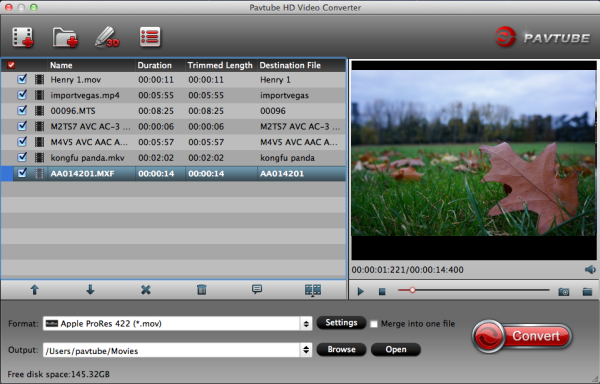This screenshot has height=384, width=600.
Task: Mute preview with speaker icon
Action: tap(590, 270)
